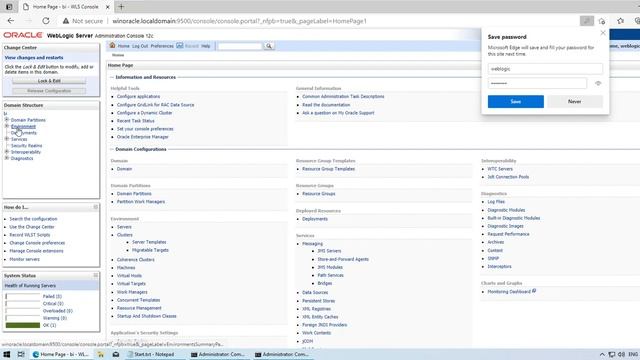Screen dimensions: 640x360
Task: Open Task View on the taskbar
Action: pos(21,354)
